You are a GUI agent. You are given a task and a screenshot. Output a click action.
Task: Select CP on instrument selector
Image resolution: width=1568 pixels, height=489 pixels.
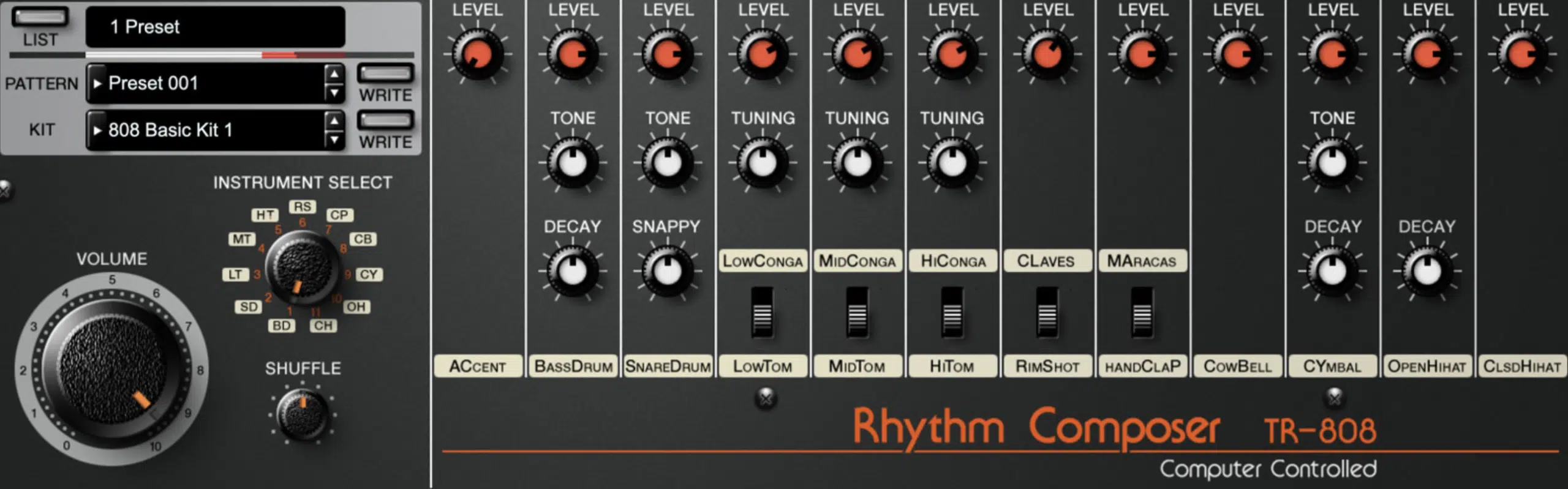tap(339, 215)
